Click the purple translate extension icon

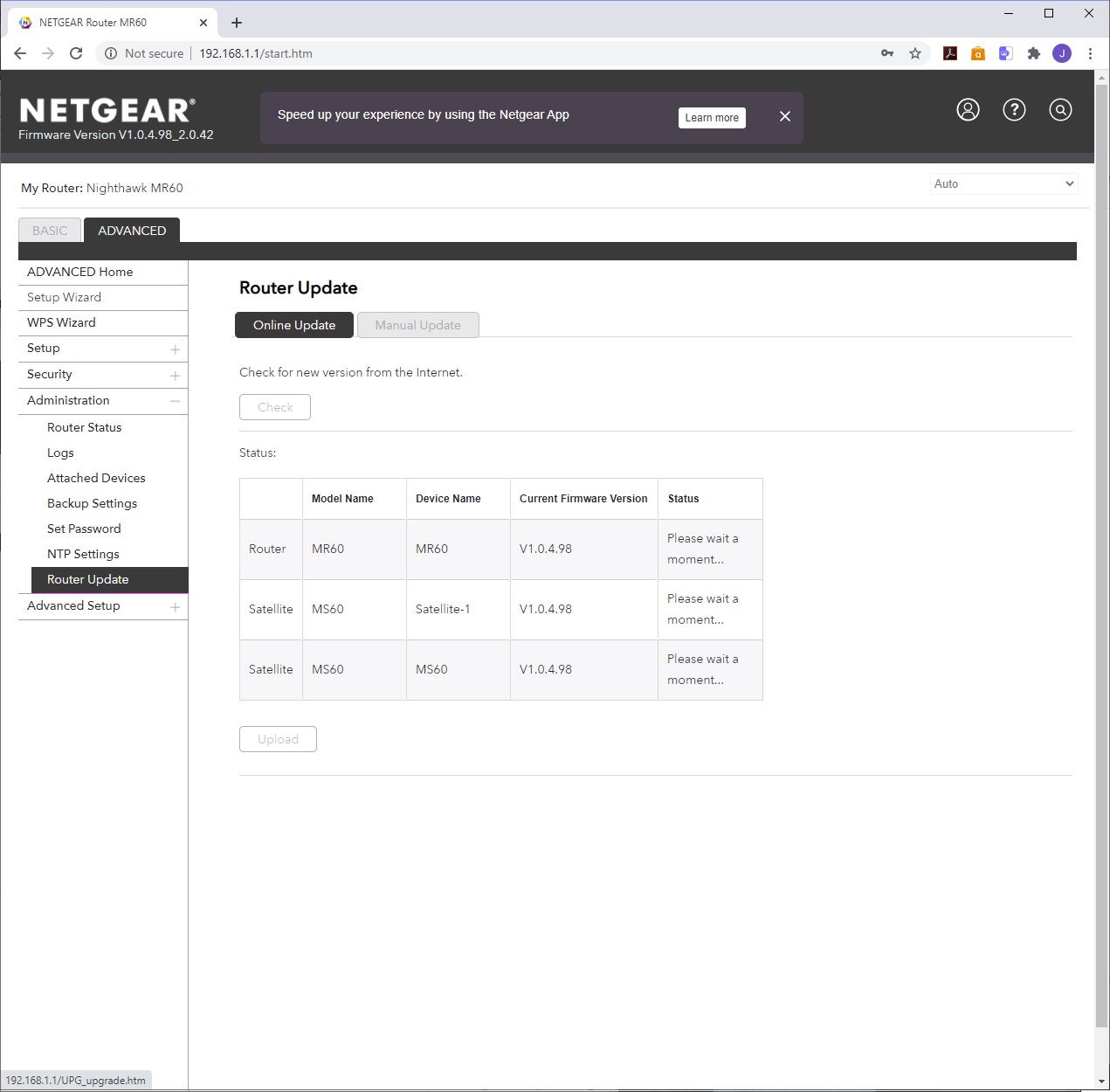[x=1006, y=53]
